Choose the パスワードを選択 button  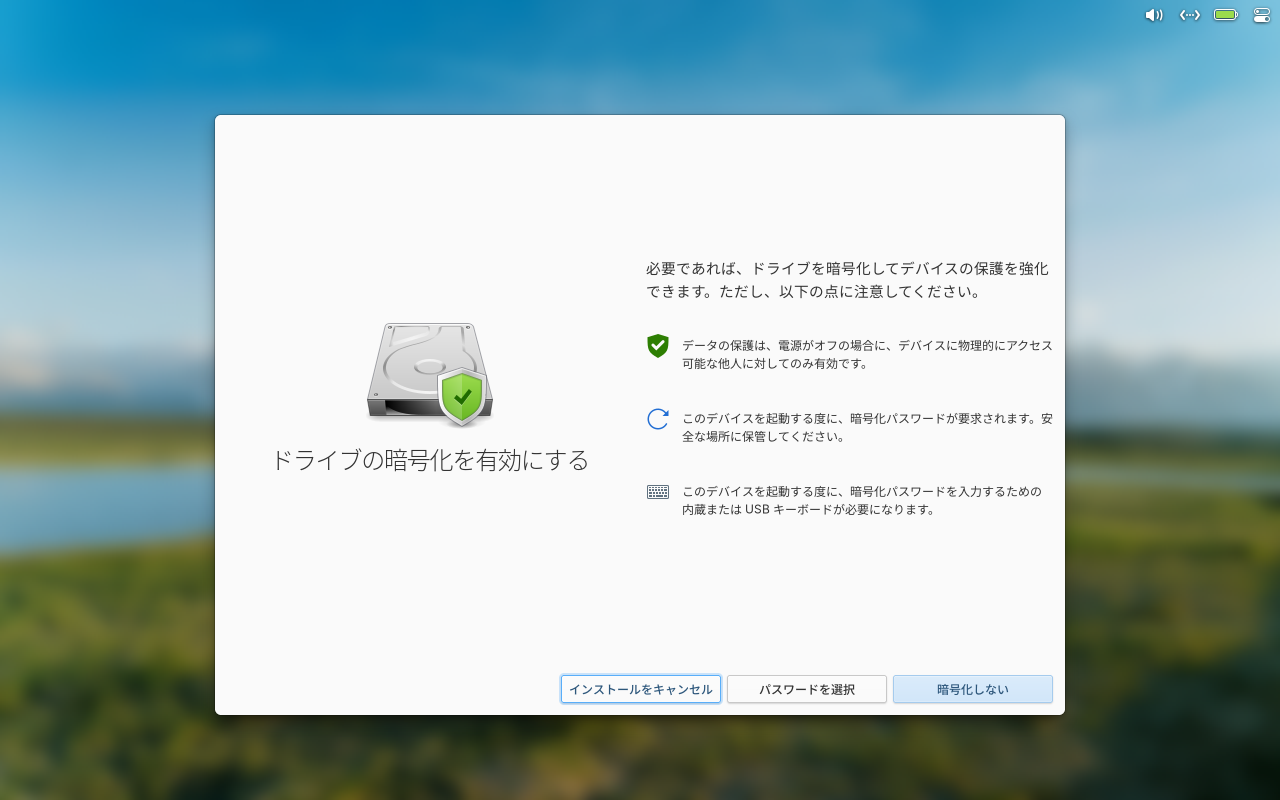point(807,689)
